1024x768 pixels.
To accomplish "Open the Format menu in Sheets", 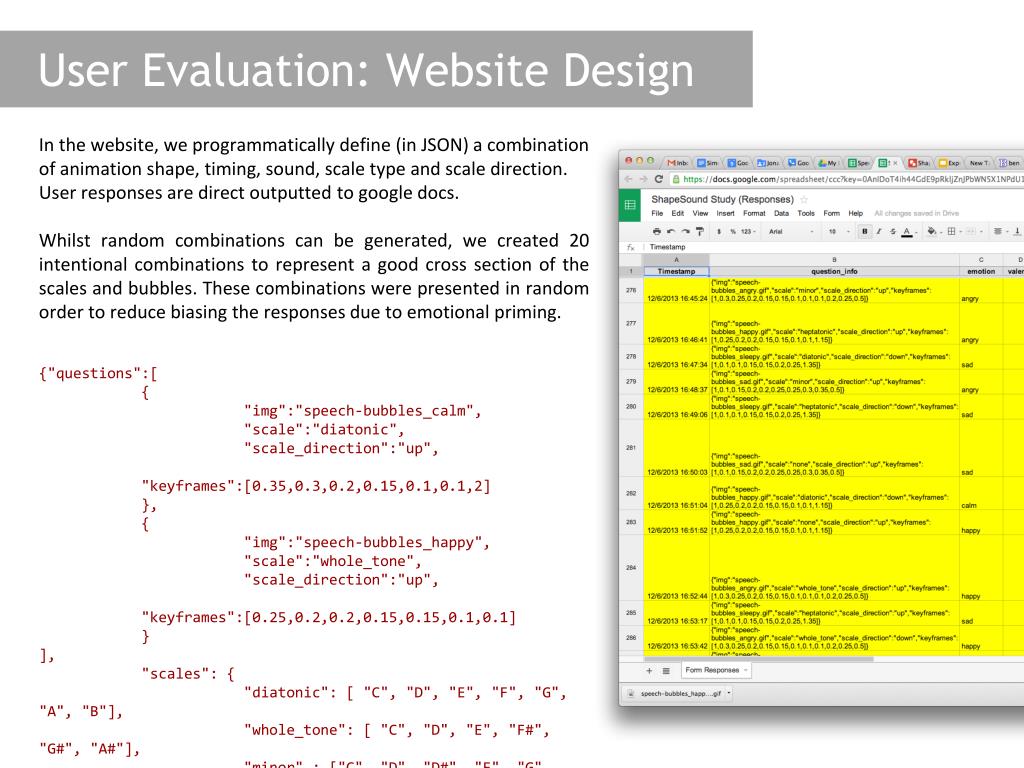I will [x=754, y=214].
